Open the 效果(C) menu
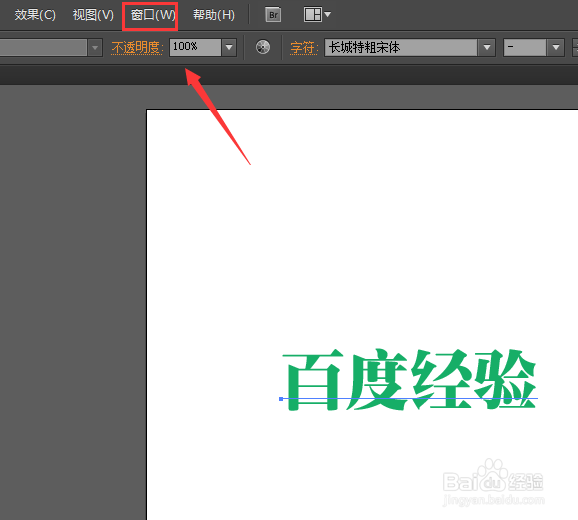578x520 pixels. 35,15
